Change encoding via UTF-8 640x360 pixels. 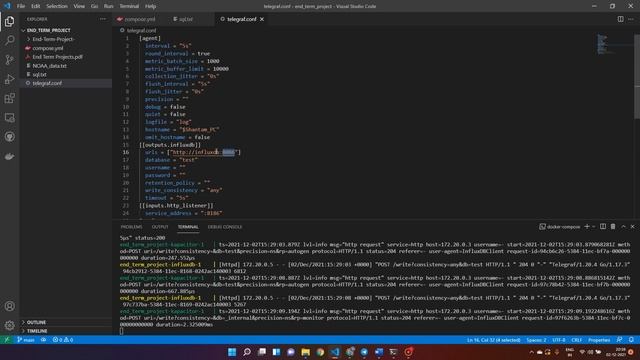point(559,340)
